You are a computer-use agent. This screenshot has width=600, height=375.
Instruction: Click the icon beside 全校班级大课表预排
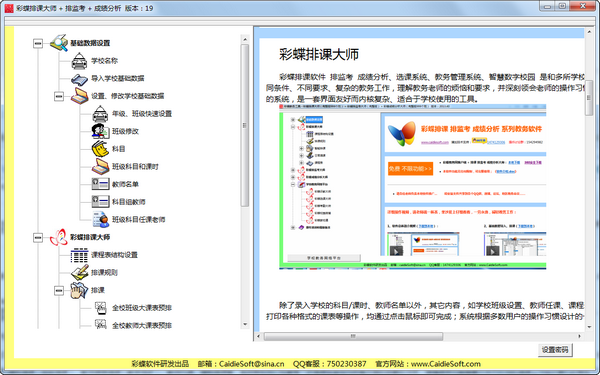point(100,308)
